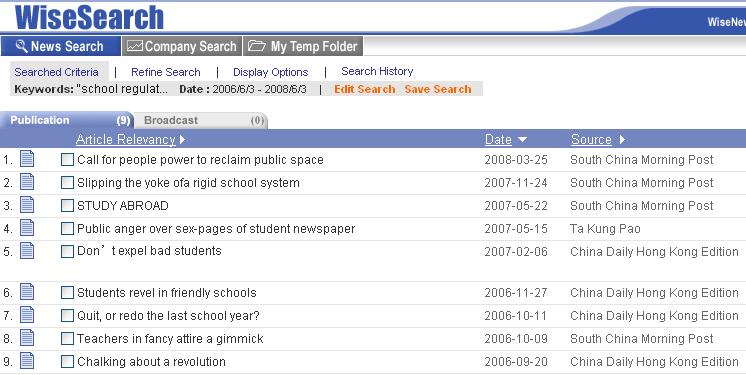Check 'Call for people power' article checkbox
Screen dimensions: 746x375
coord(68,159)
